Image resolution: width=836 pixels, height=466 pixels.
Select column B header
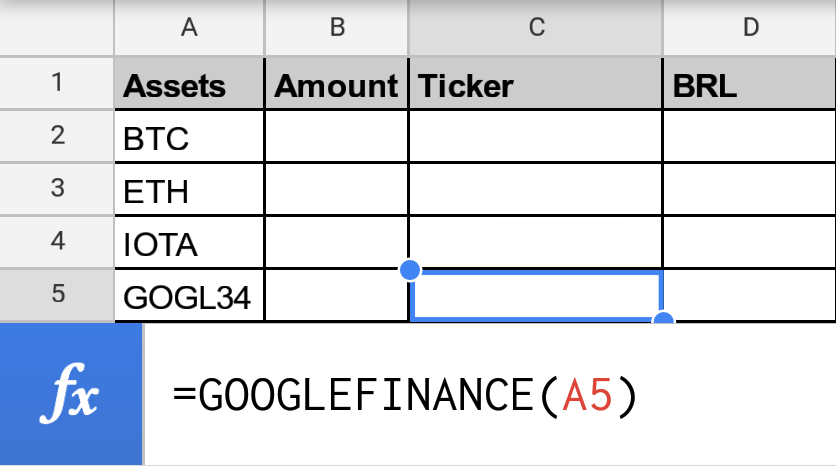337,28
